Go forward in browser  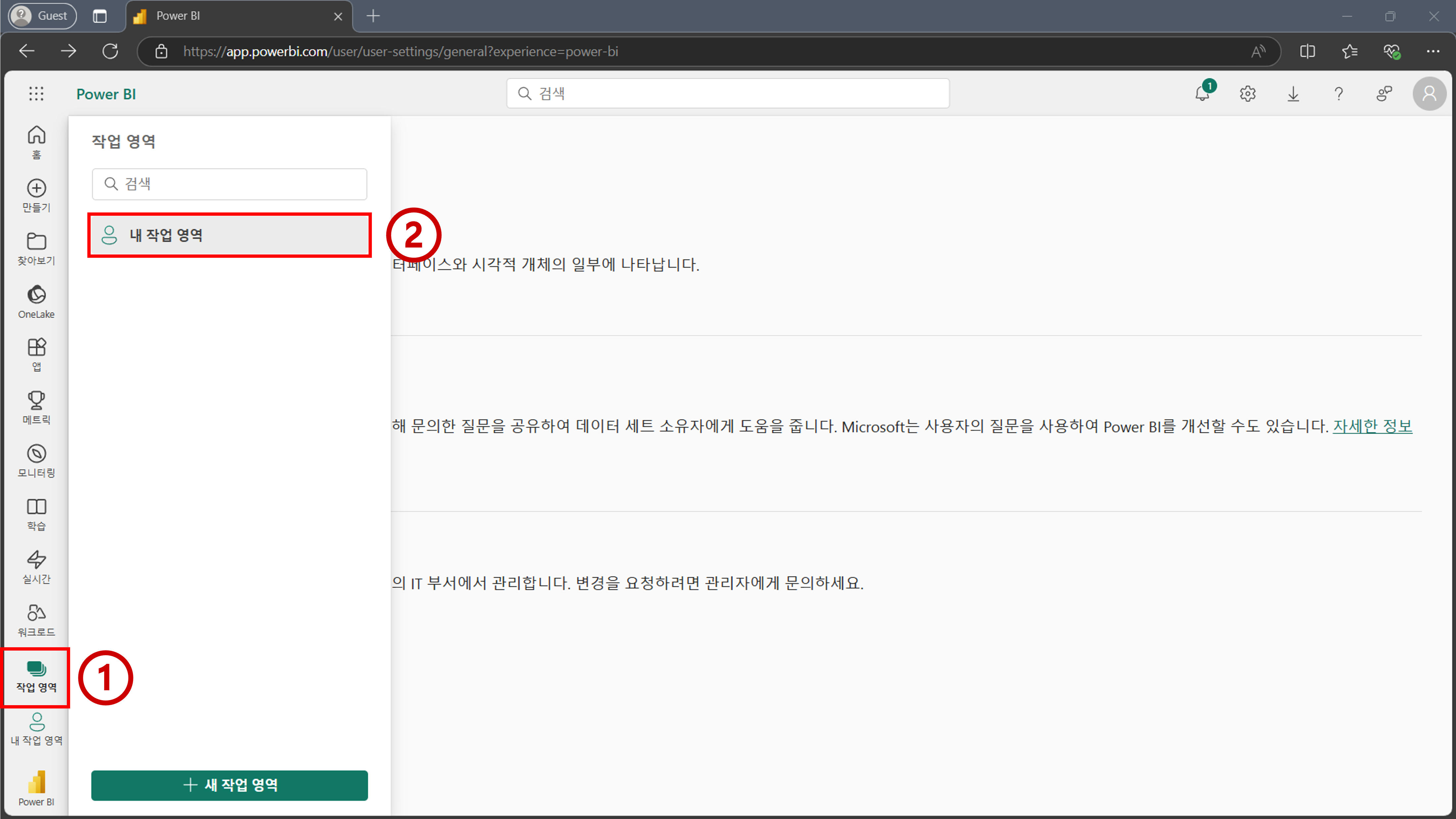click(68, 51)
